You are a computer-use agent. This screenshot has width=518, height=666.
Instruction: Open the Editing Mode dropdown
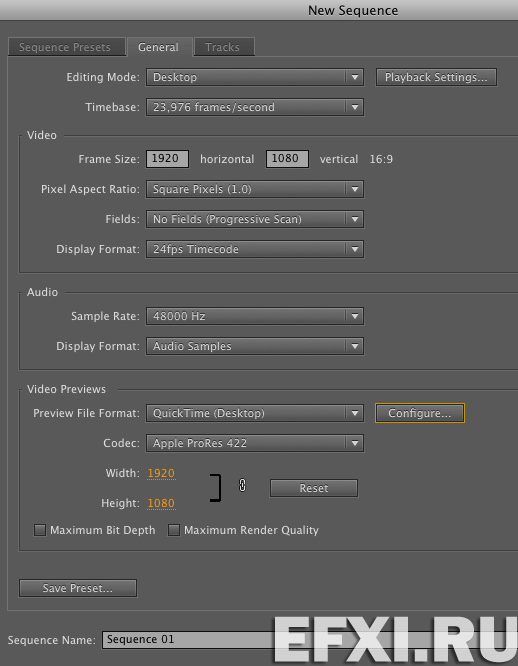255,77
